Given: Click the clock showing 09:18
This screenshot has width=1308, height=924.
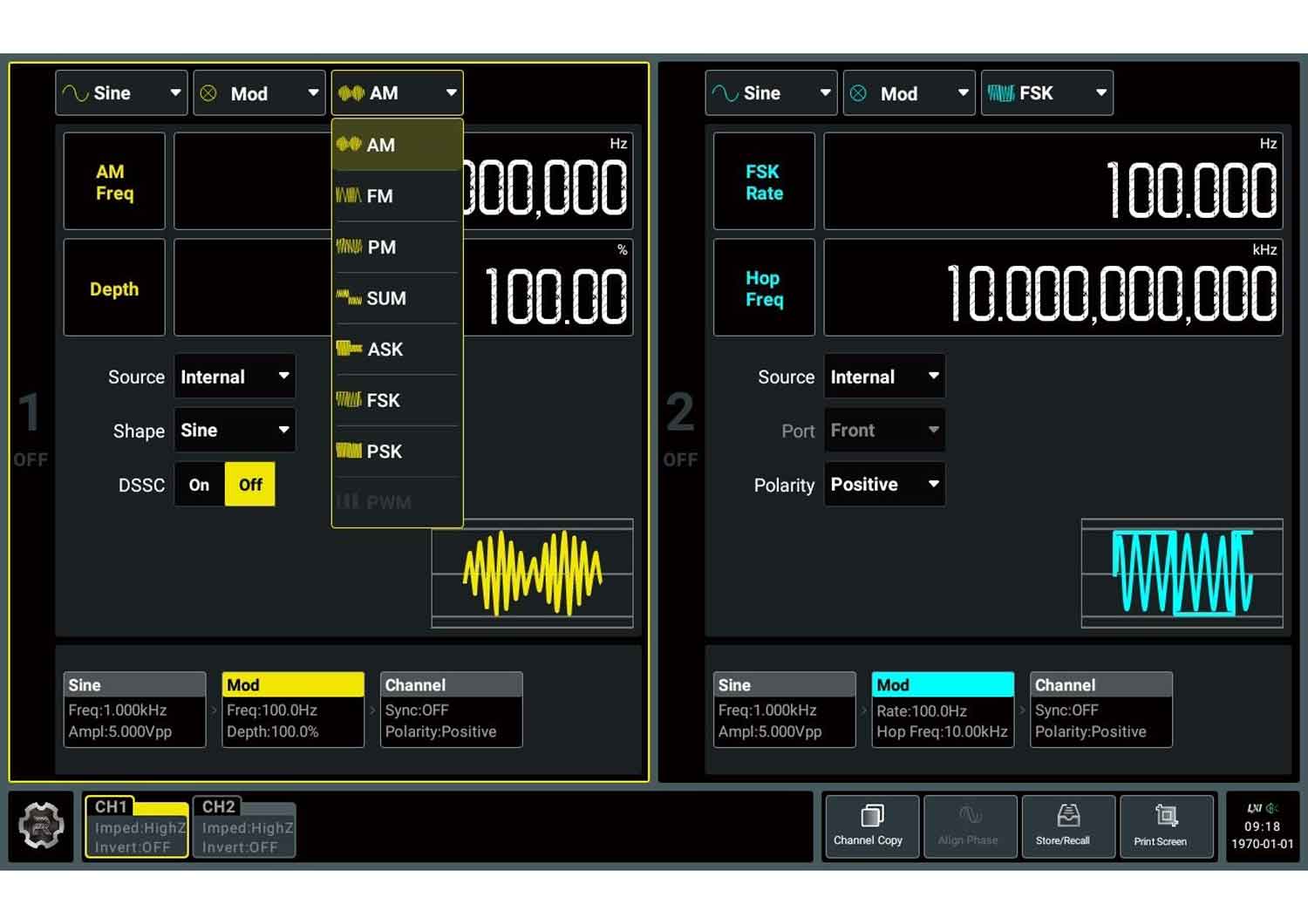Looking at the screenshot, I should click(x=1262, y=826).
